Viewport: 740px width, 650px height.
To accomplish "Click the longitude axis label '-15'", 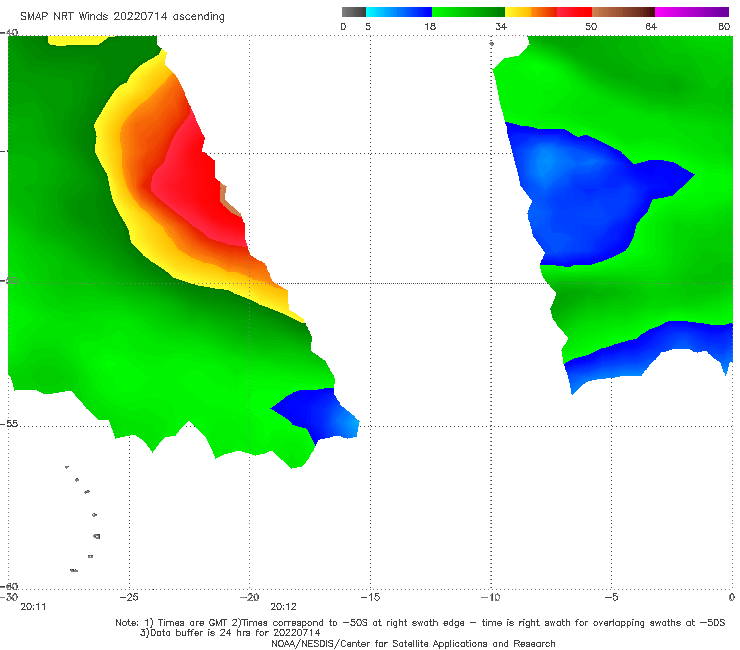I will pyautogui.click(x=370, y=597).
